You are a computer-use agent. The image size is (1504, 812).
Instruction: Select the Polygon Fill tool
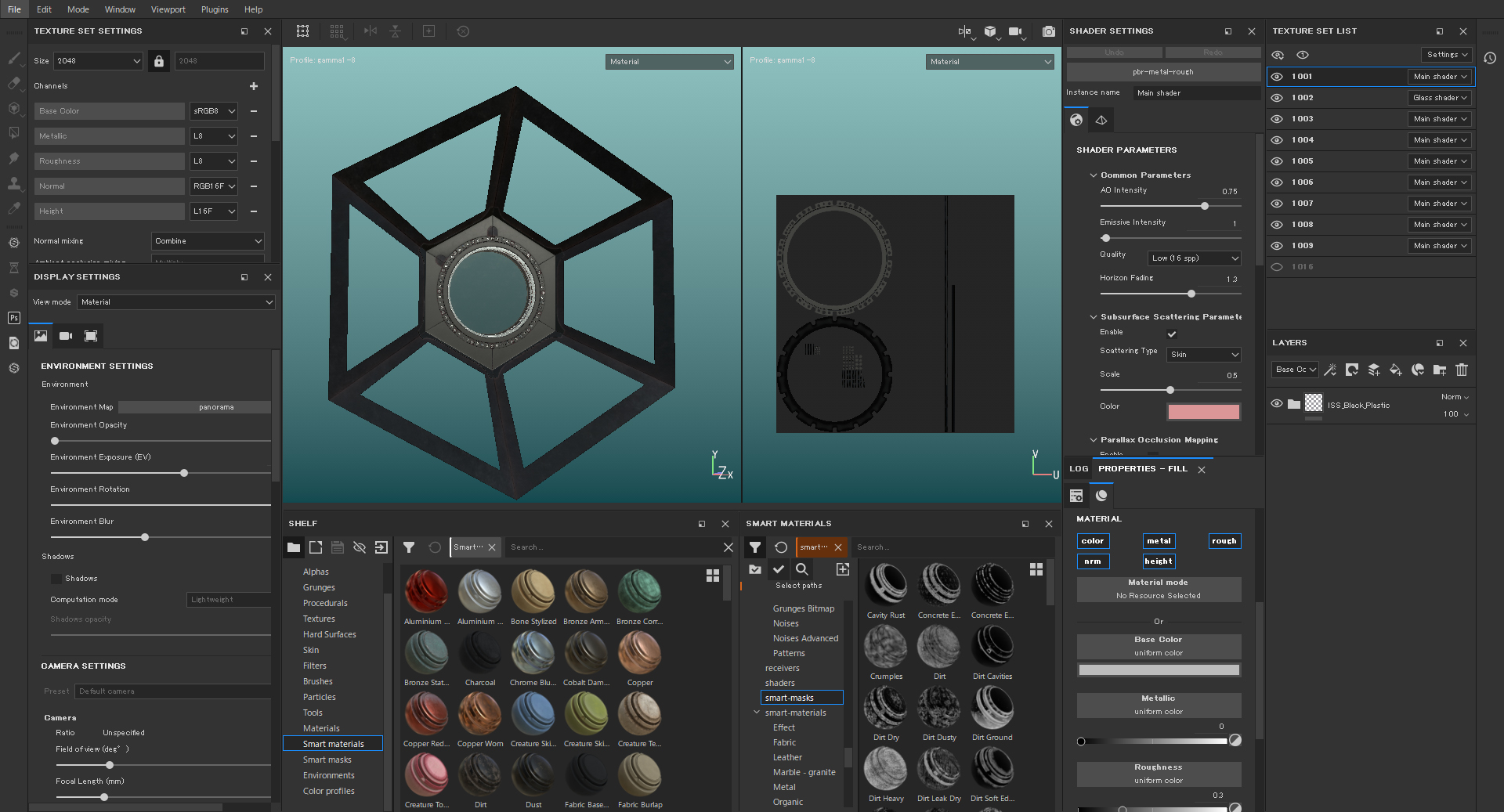[x=13, y=132]
